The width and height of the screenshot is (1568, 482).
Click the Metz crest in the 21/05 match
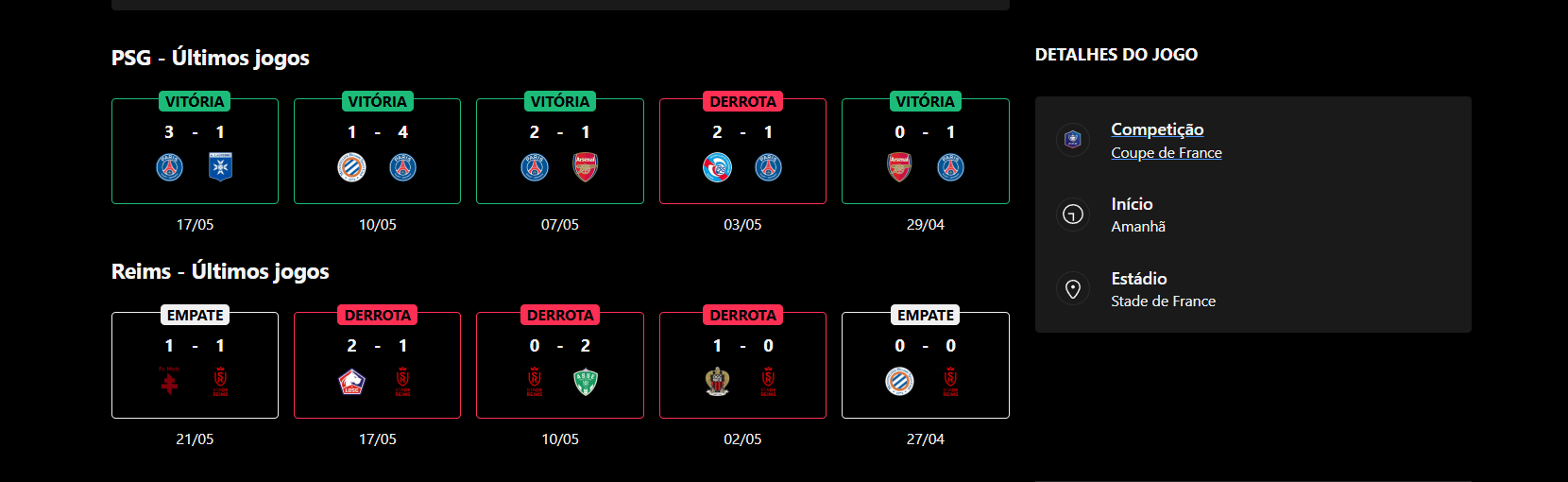point(170,382)
